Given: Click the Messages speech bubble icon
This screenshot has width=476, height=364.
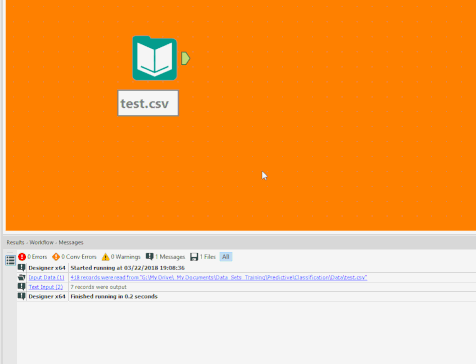Looking at the screenshot, I should 150,257.
